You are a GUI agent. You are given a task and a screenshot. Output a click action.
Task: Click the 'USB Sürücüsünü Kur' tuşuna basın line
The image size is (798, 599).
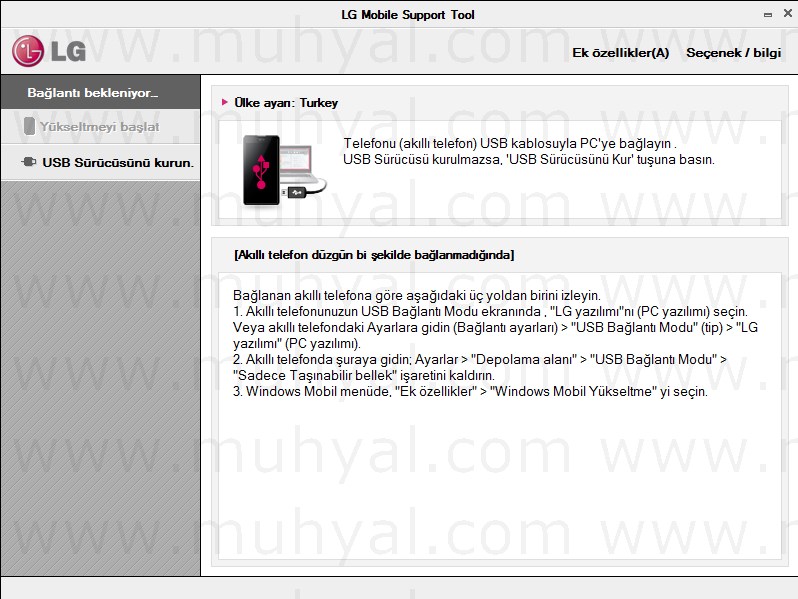coord(529,160)
